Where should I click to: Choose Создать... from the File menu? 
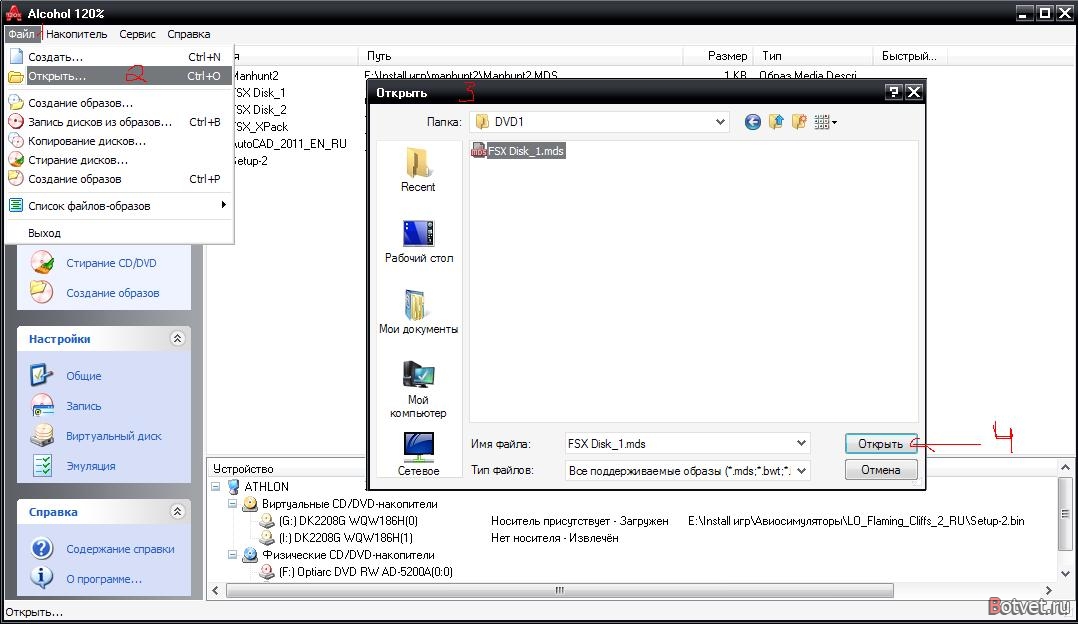click(119, 57)
